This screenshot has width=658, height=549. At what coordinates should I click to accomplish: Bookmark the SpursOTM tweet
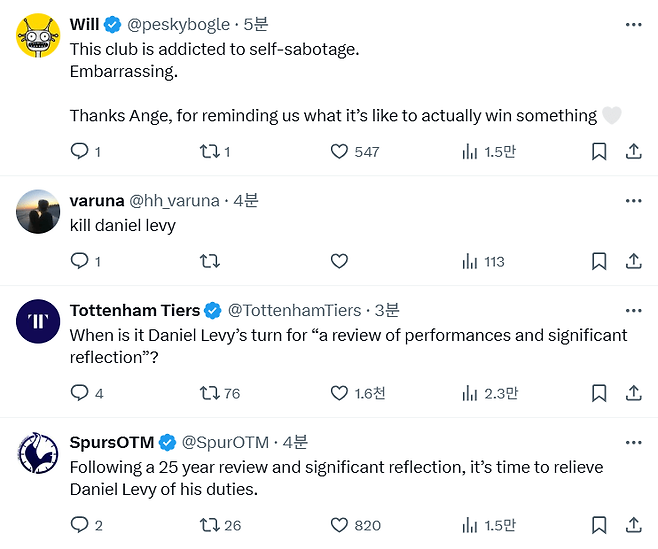[x=598, y=524]
